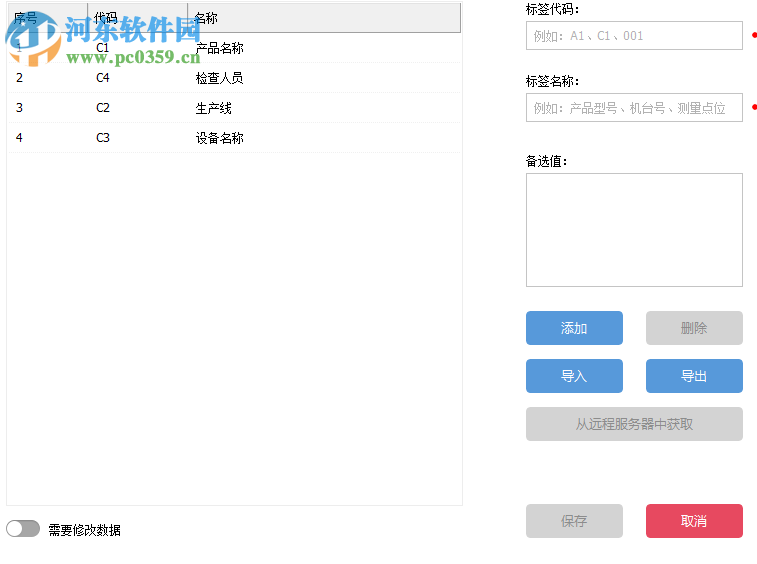This screenshot has width=757, height=564.
Task: Click the 代码 column header
Action: point(138,18)
